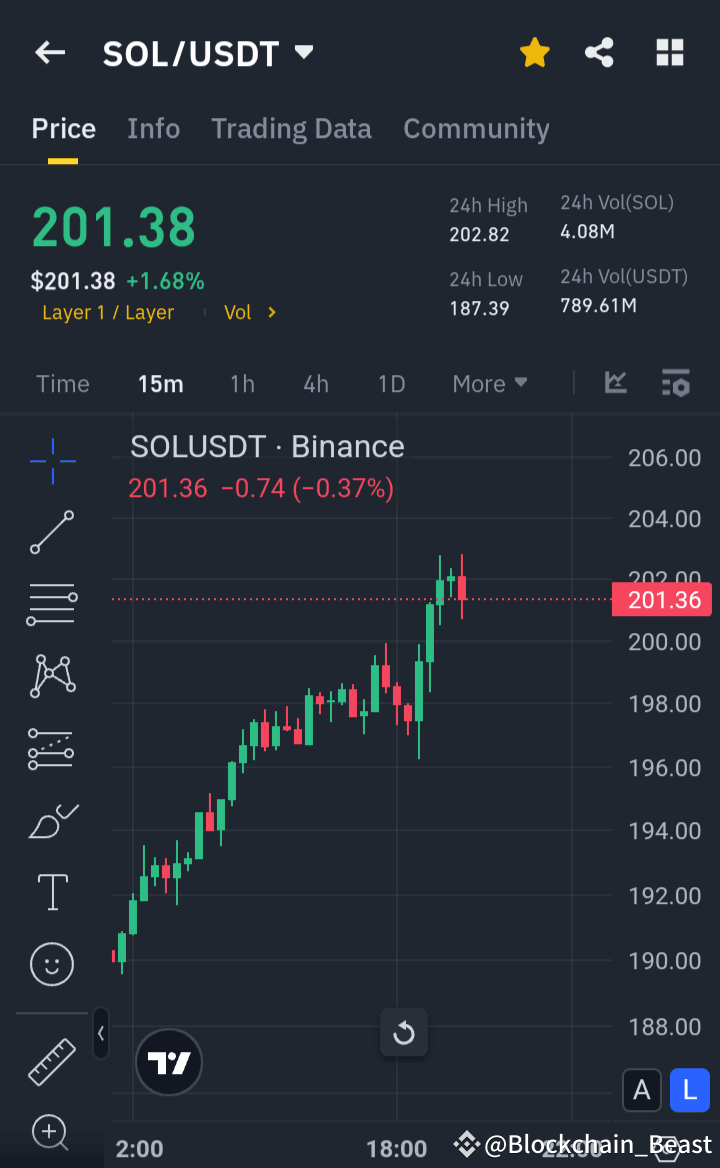This screenshot has height=1168, width=720.
Task: Open the indicators settings icon
Action: (x=675, y=383)
